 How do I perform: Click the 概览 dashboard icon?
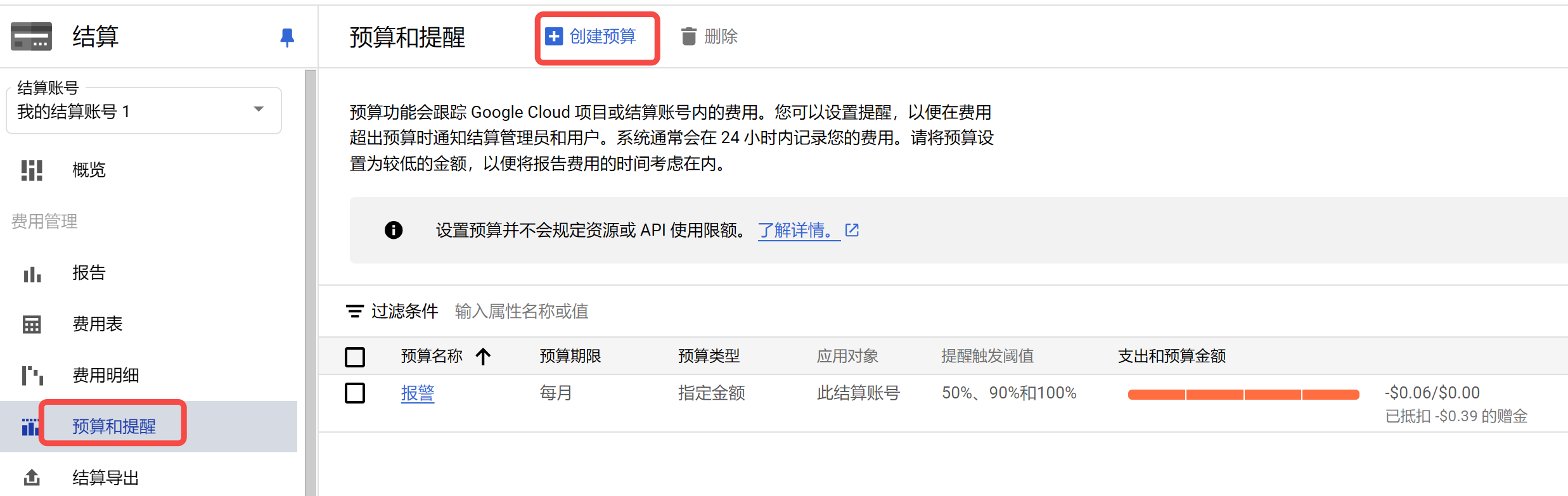coord(32,170)
